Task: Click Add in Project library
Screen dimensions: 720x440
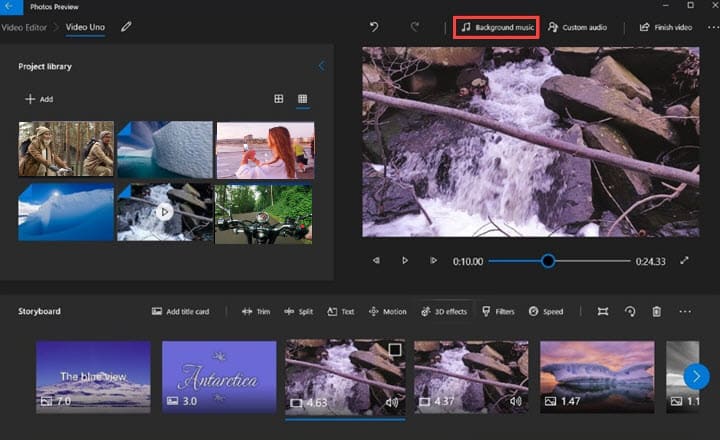Action: [x=39, y=99]
